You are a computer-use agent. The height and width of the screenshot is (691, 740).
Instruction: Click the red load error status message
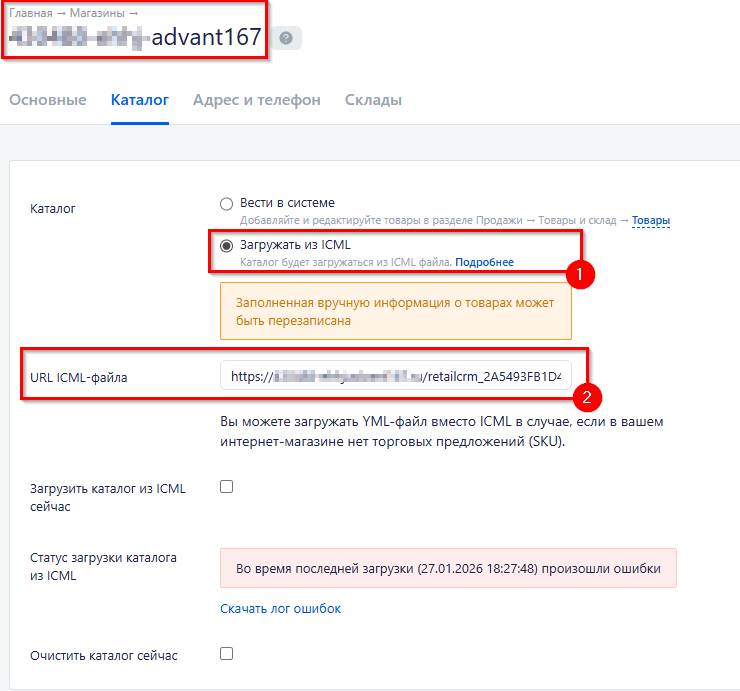pyautogui.click(x=448, y=568)
